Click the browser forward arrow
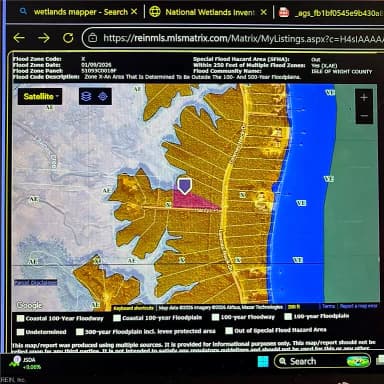The height and width of the screenshot is (384, 384). click(x=44, y=38)
